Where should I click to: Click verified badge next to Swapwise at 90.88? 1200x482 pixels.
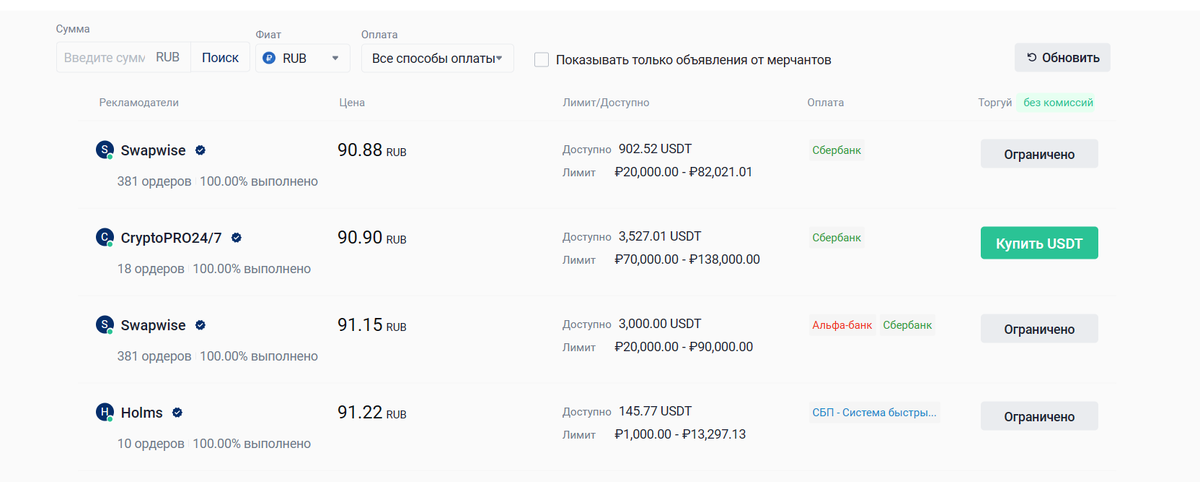(200, 151)
